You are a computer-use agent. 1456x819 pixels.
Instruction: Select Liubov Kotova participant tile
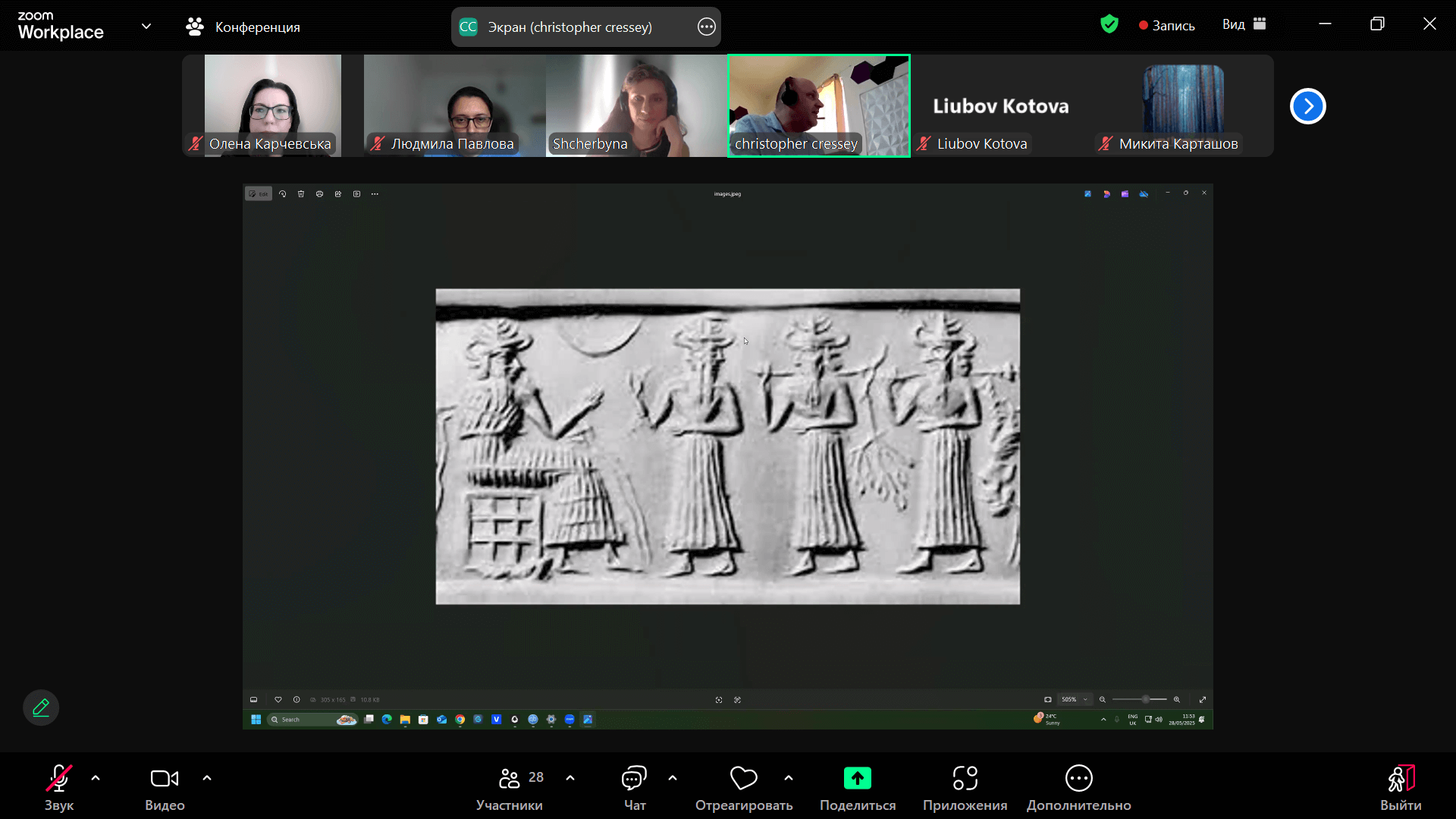click(1001, 105)
